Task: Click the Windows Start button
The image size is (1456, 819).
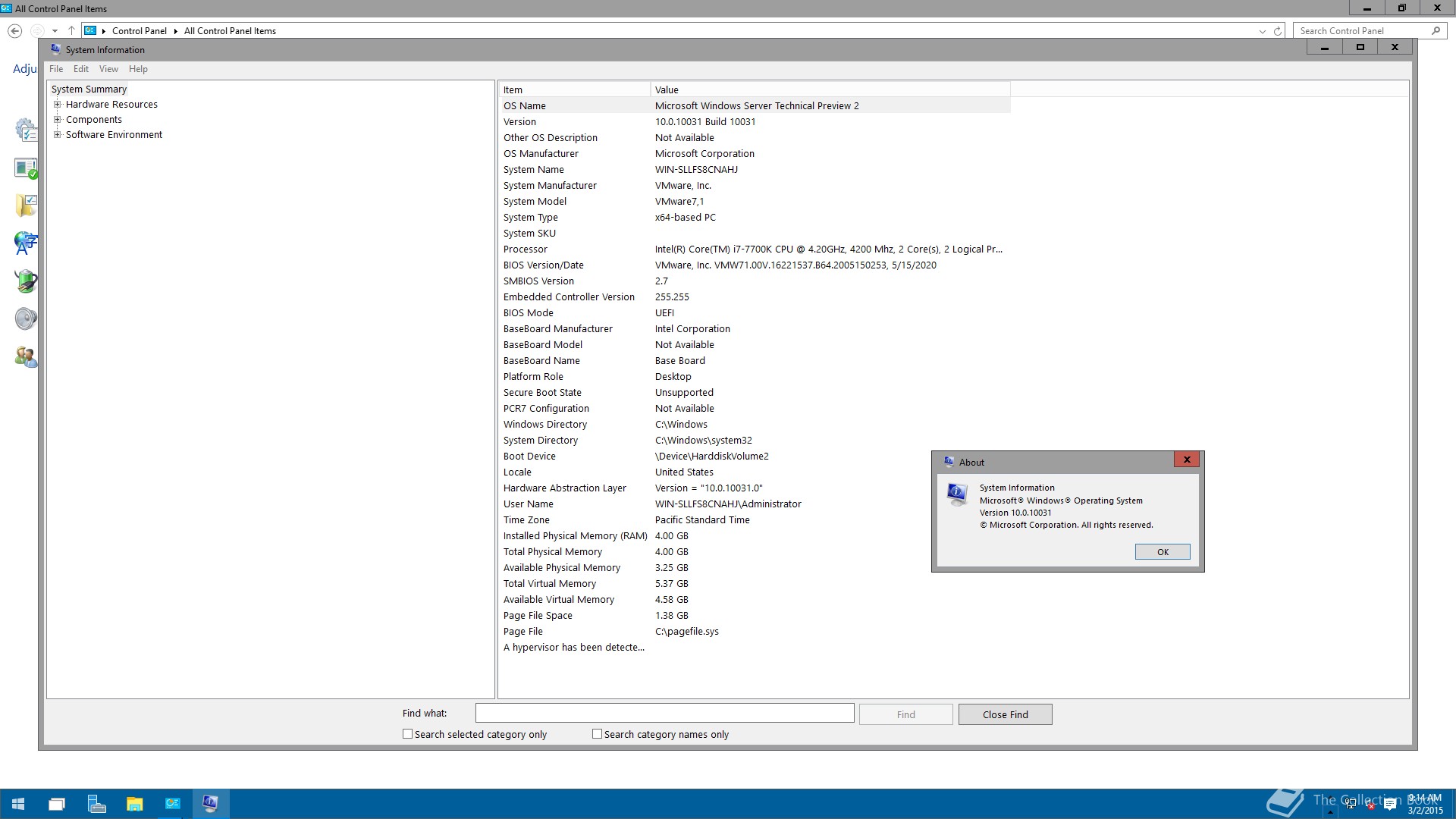Action: (x=19, y=804)
